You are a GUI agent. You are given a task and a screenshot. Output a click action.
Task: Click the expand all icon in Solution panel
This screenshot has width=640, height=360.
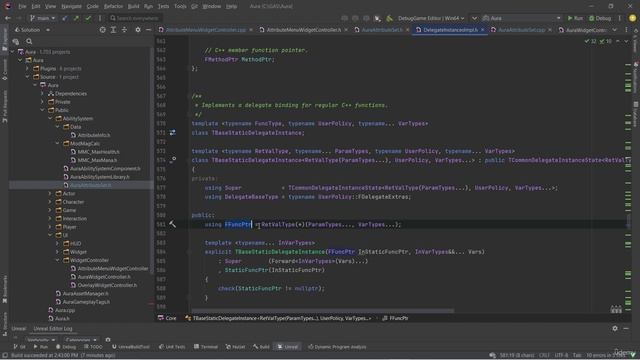click(113, 30)
